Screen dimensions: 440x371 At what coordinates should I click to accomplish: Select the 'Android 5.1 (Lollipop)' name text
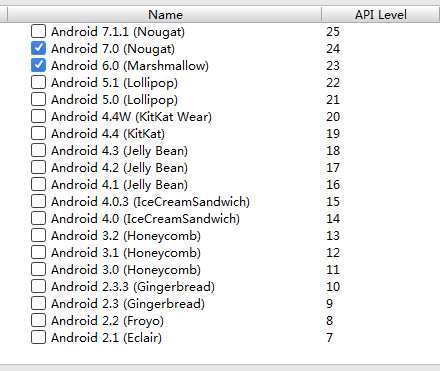point(114,83)
